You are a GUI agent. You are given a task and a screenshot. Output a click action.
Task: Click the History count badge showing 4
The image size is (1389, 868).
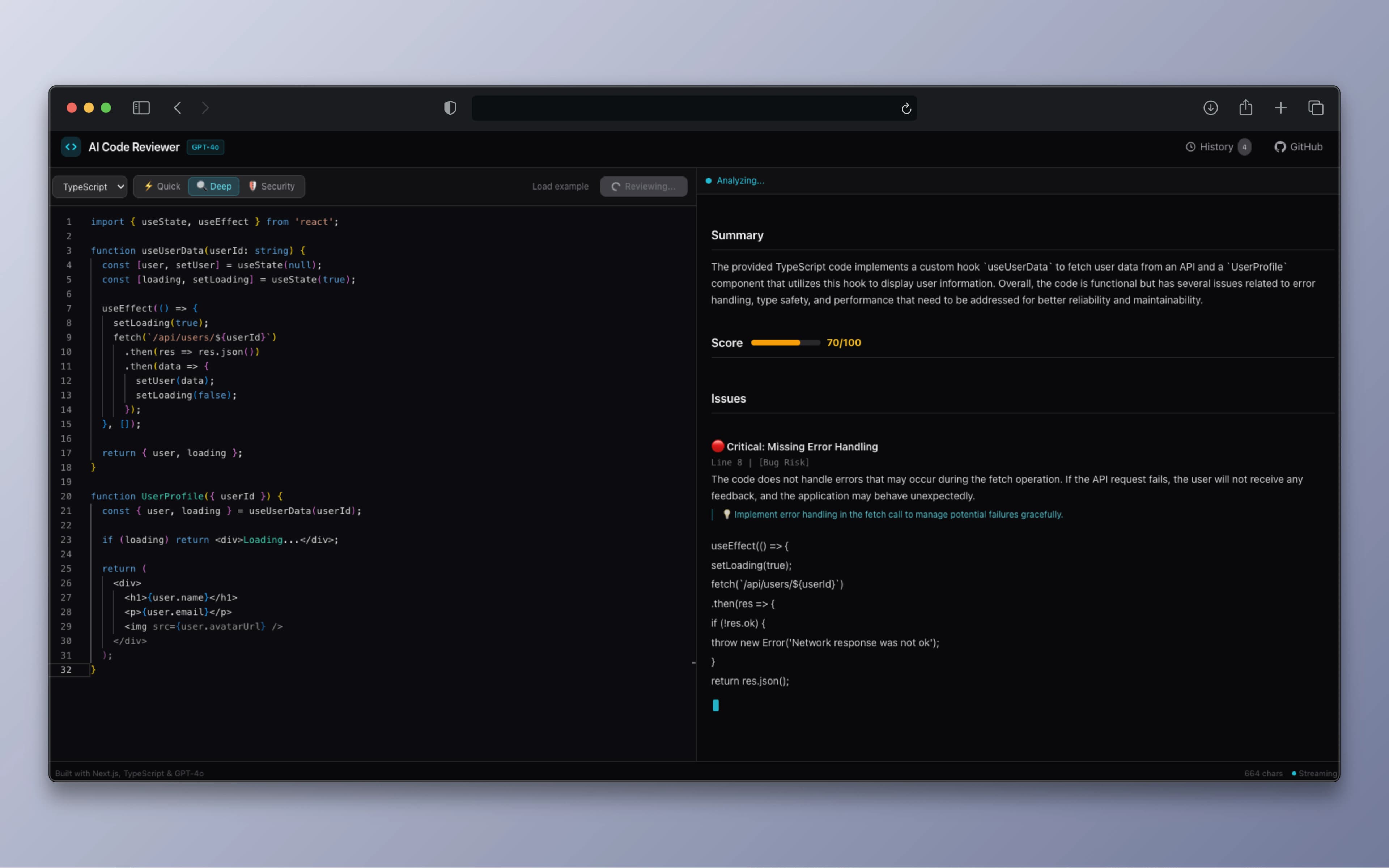(x=1244, y=147)
